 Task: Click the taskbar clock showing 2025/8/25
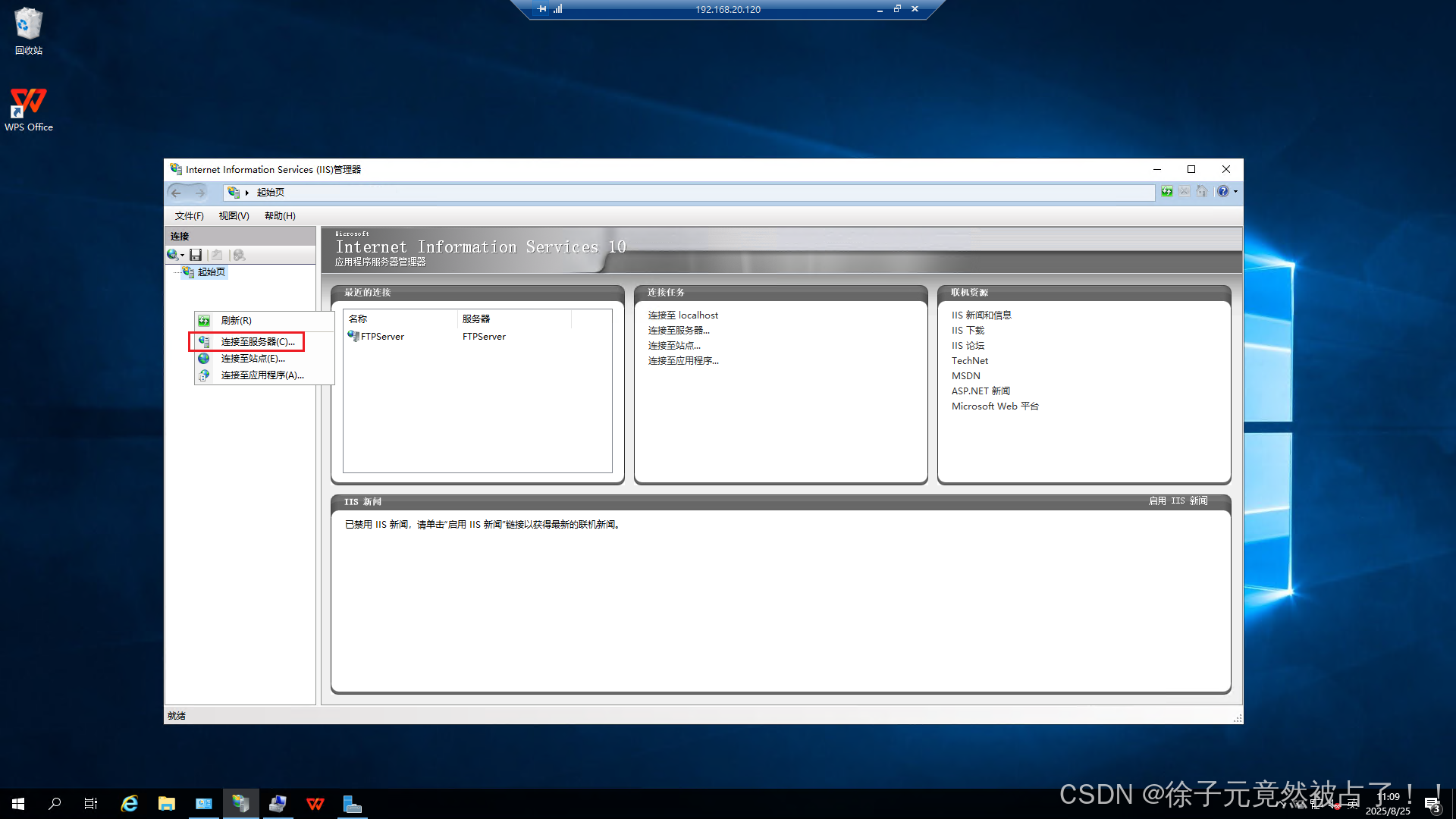(1388, 804)
